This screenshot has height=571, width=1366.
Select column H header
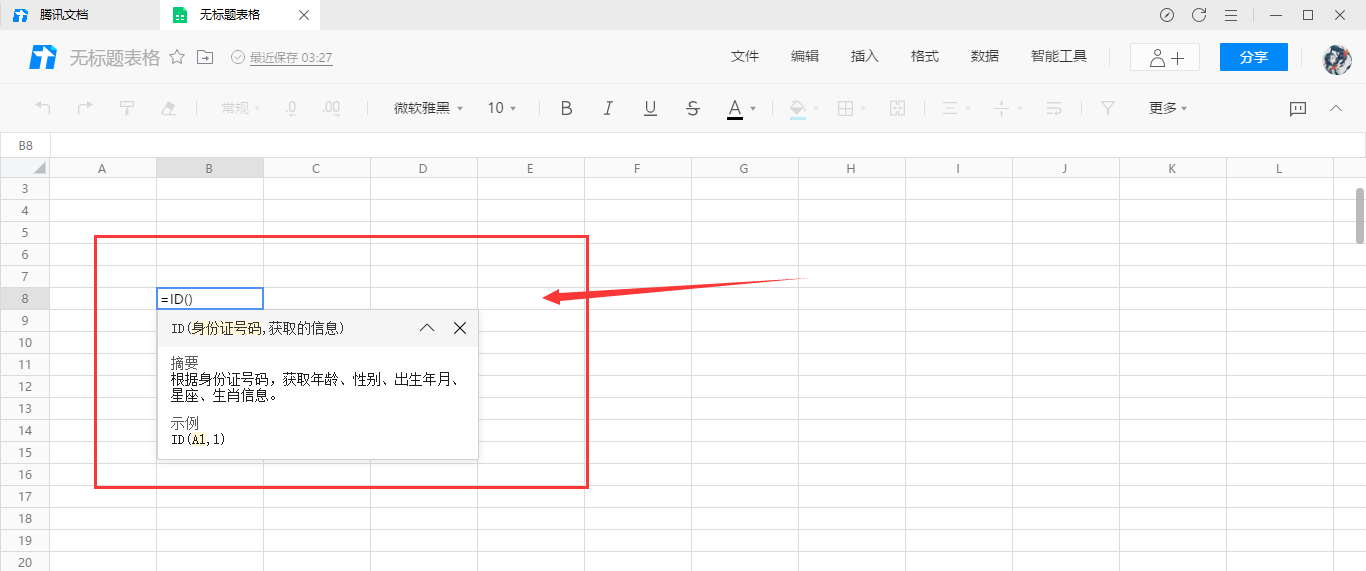(x=851, y=168)
